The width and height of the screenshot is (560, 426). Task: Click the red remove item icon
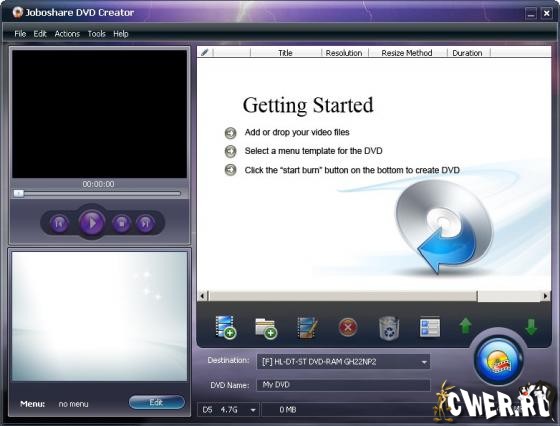pos(348,327)
